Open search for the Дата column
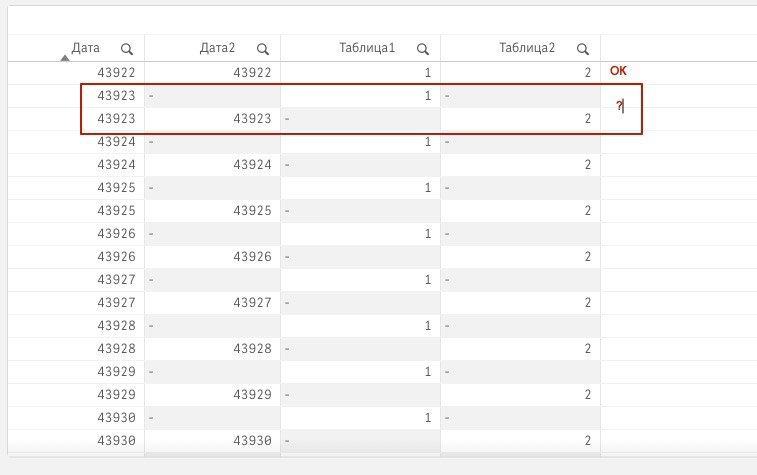 click(127, 49)
